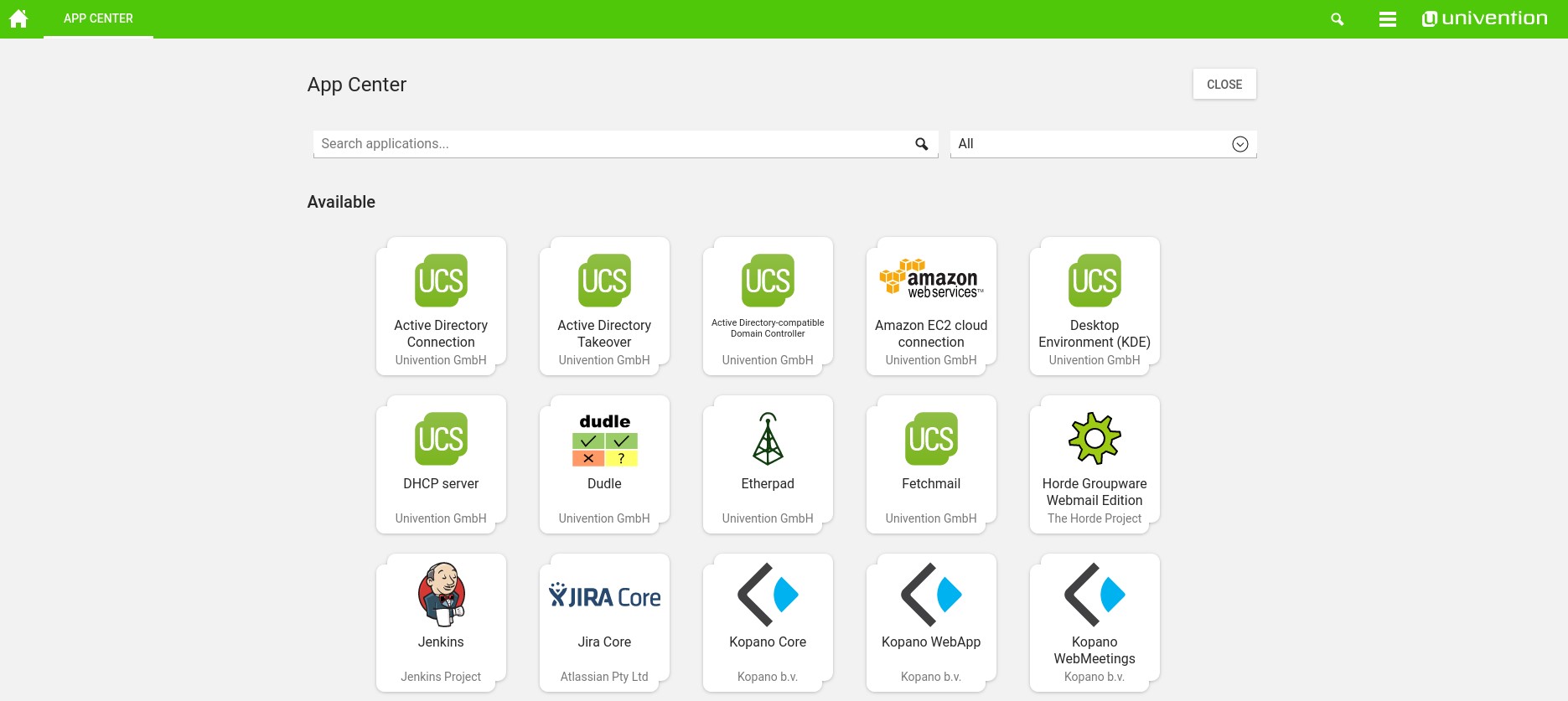Viewport: 1568px width, 701px height.
Task: Click the Amazon EC2 cloud connection text
Action: tap(931, 333)
